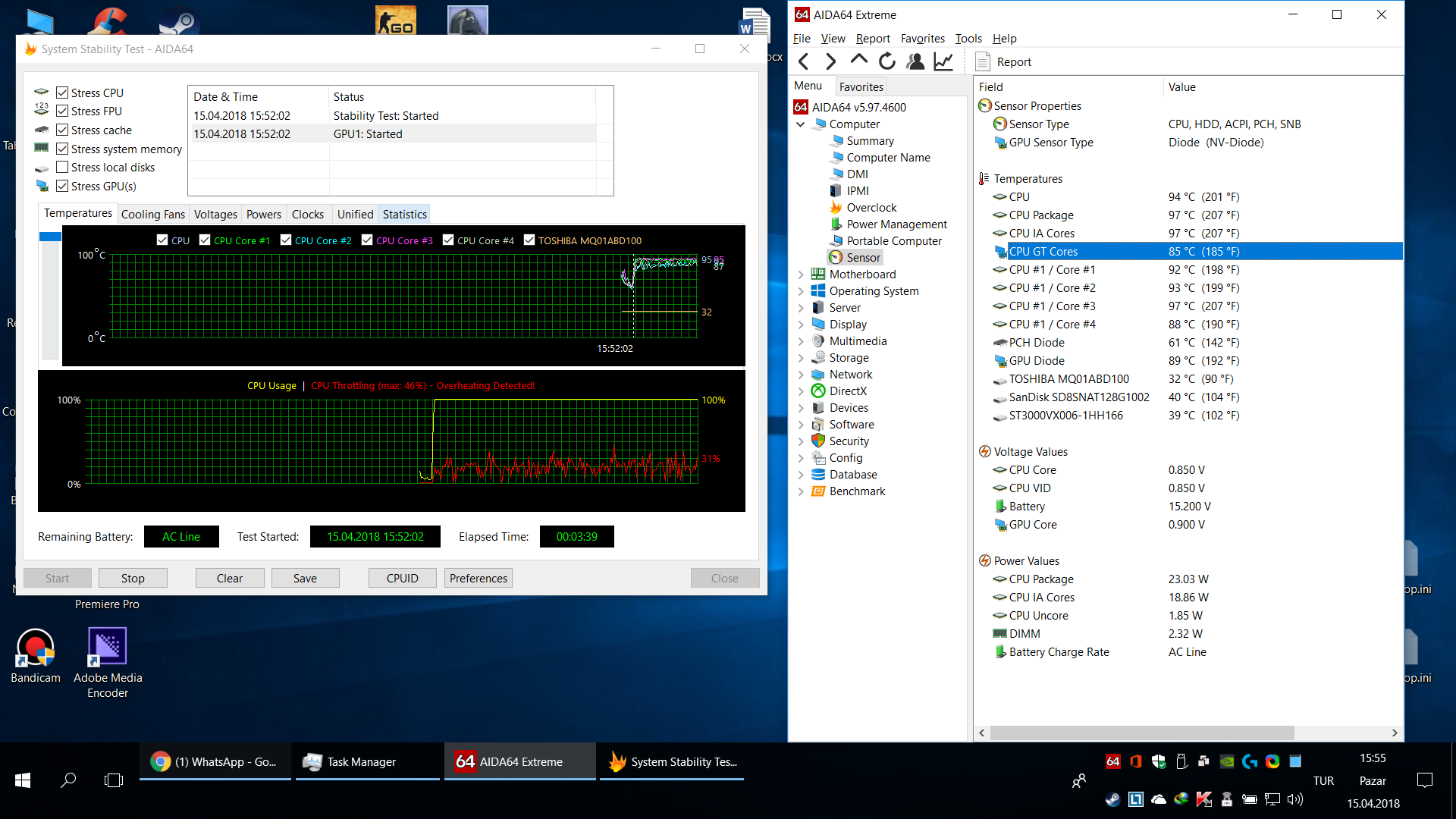Click the horizontal scrollbar in sensor panel
This screenshot has height=819, width=1456.
click(x=1141, y=733)
